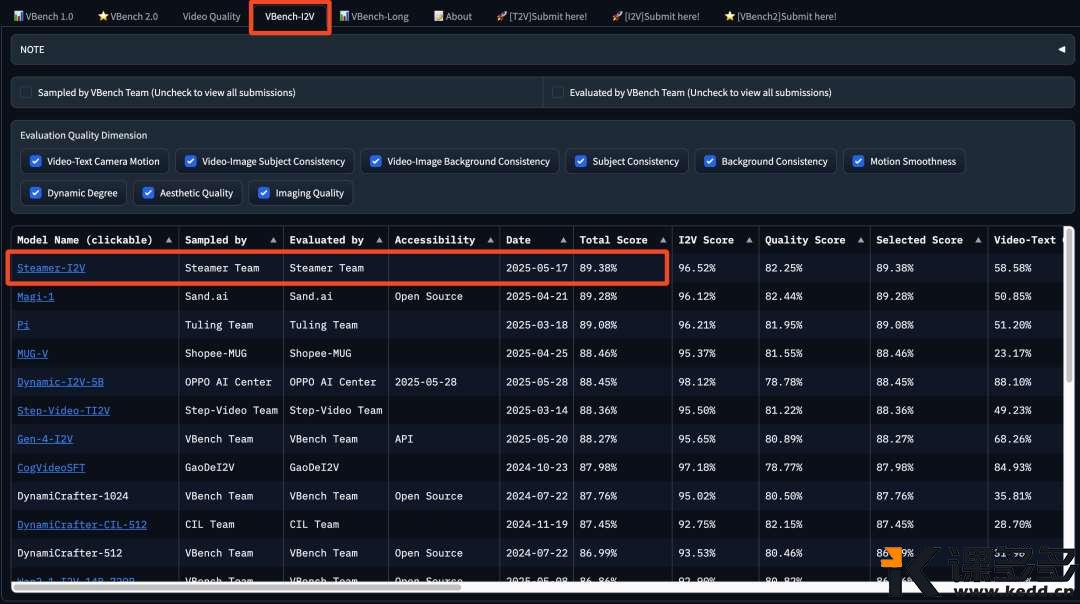Viewport: 1080px width, 604px height.
Task: Sort by Model Name column arrow
Action: (x=169, y=240)
